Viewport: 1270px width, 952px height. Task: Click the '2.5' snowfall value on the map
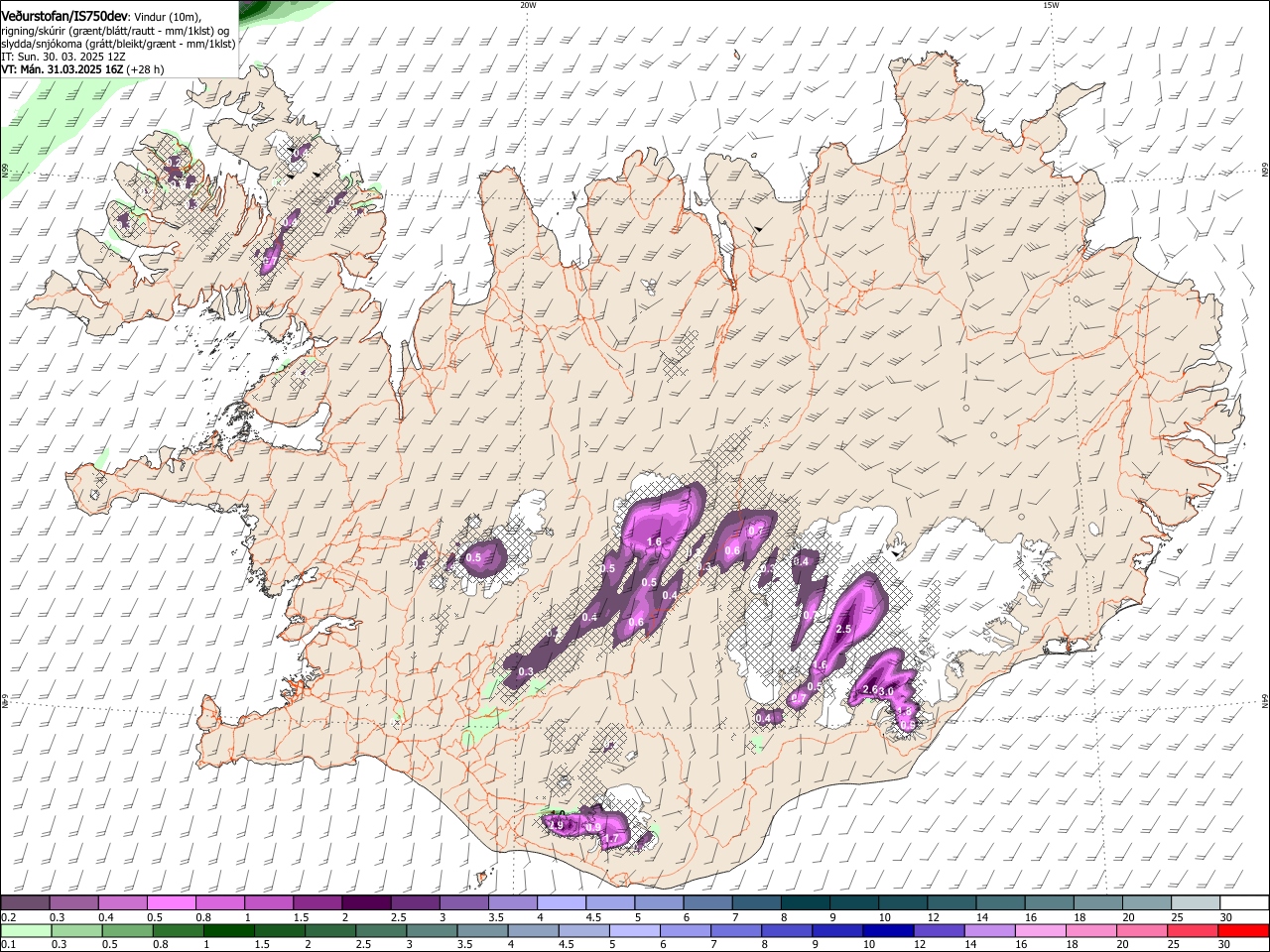coord(844,629)
